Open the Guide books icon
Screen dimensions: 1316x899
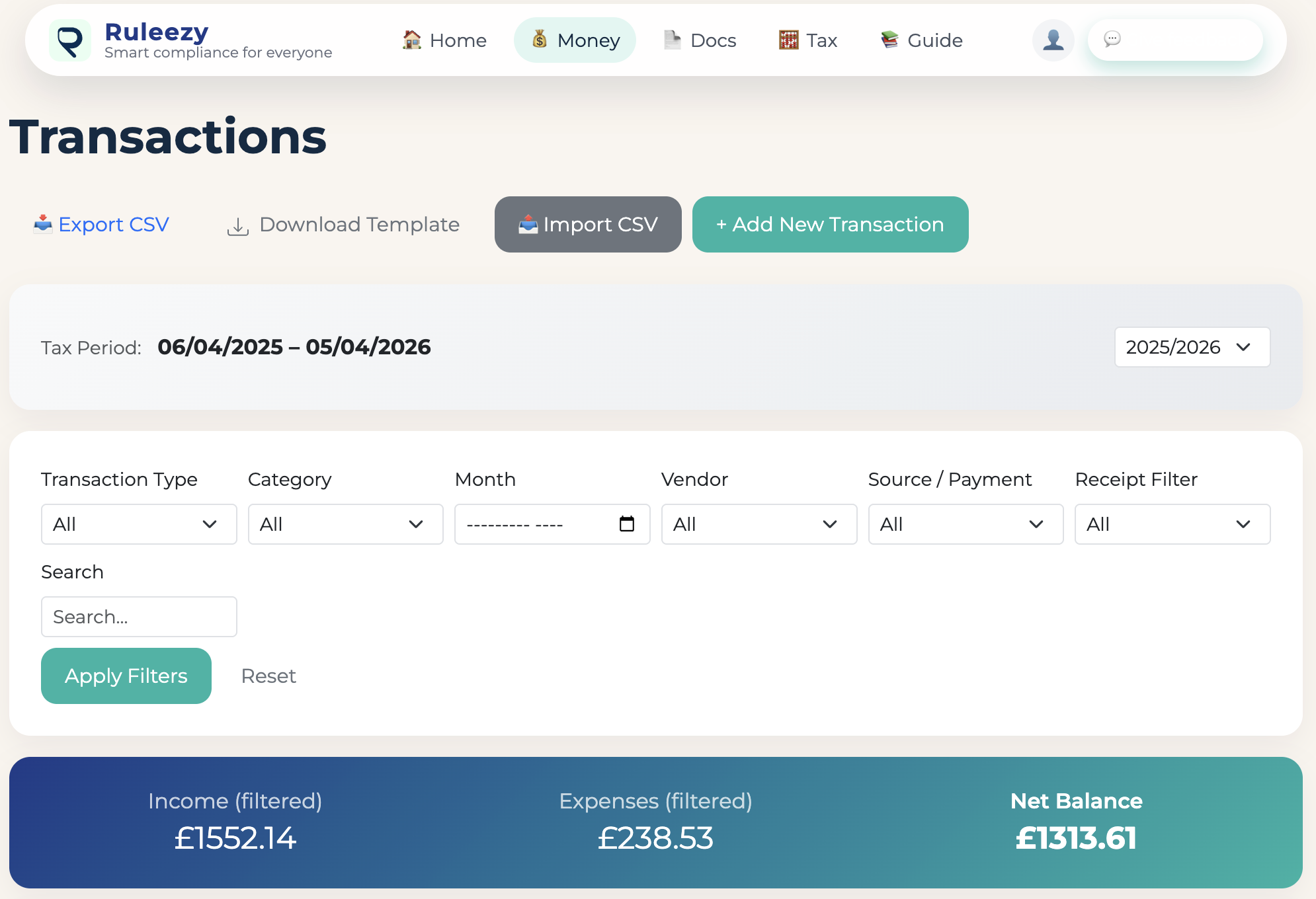pos(889,40)
